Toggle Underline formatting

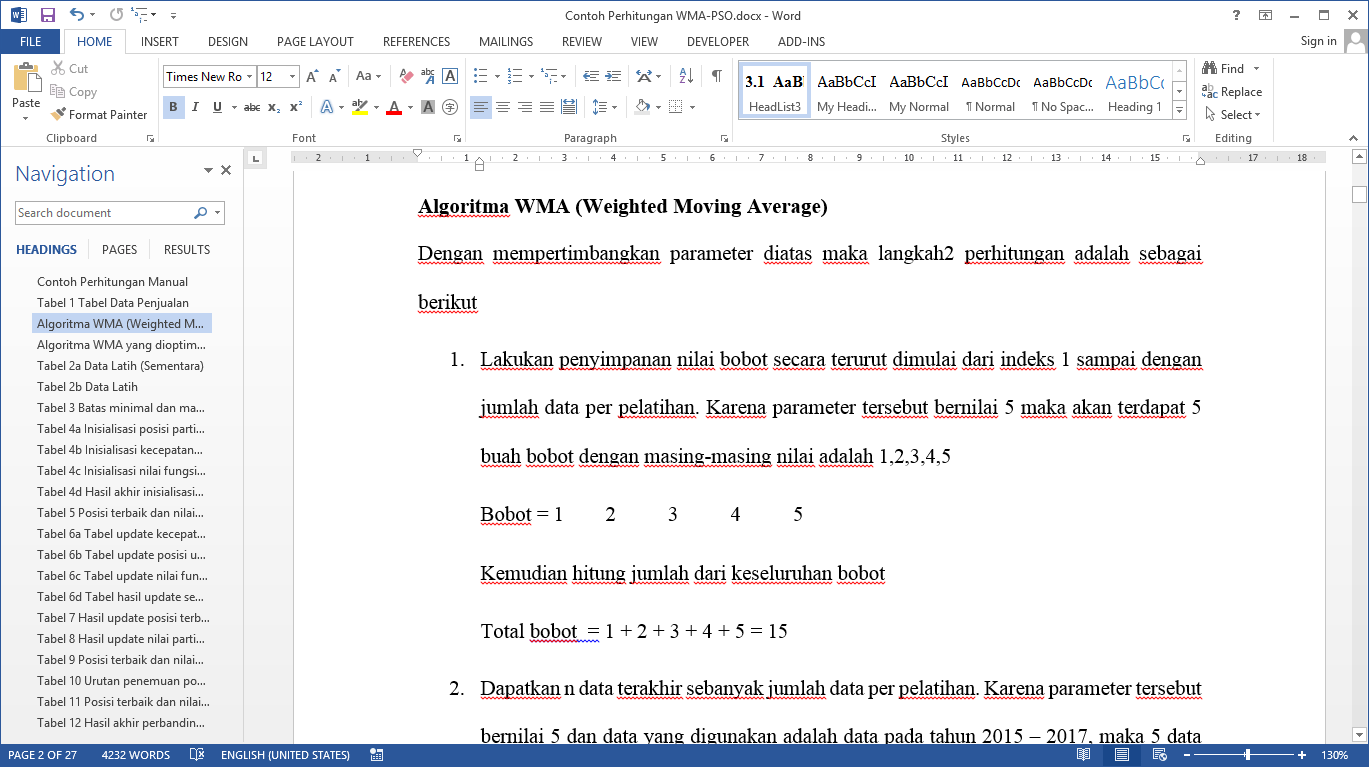coord(218,107)
